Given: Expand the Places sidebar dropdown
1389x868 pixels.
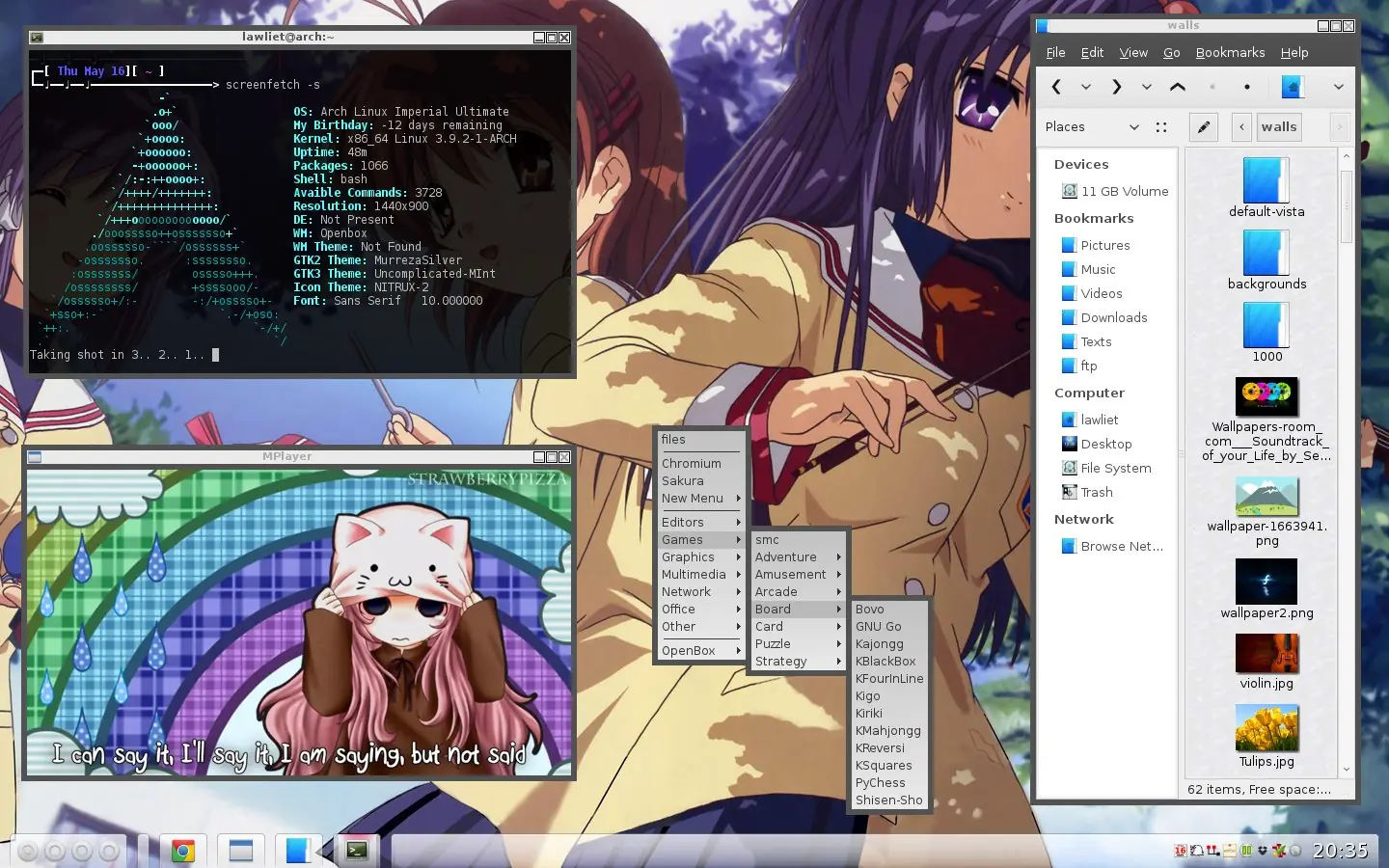Looking at the screenshot, I should pyautogui.click(x=1134, y=127).
